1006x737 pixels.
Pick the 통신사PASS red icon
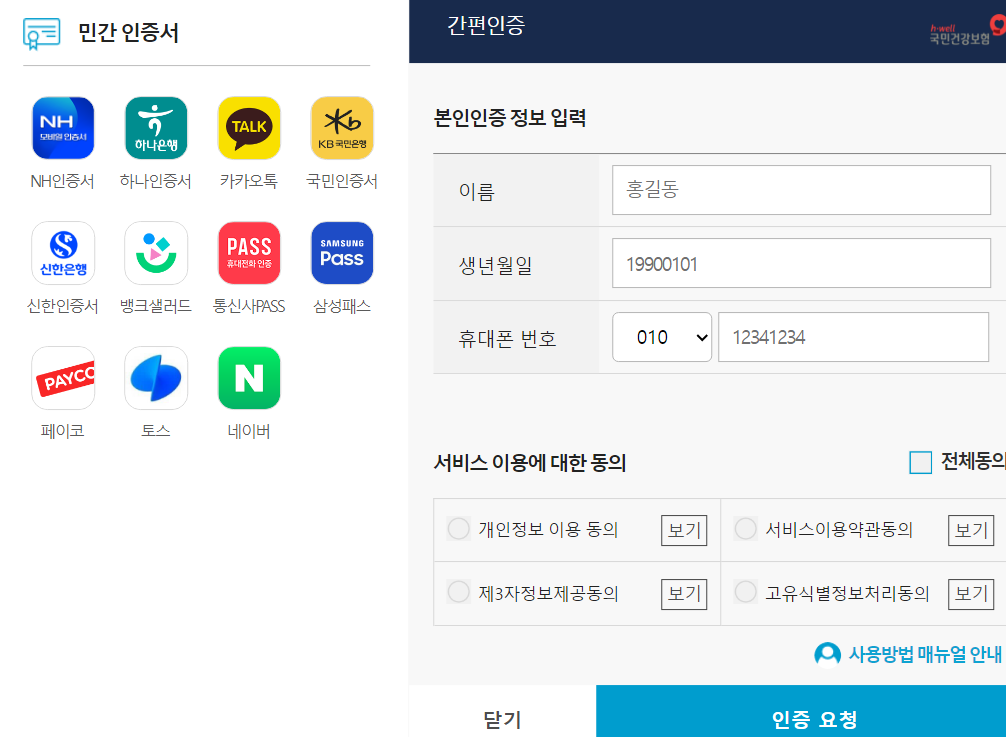(249, 253)
